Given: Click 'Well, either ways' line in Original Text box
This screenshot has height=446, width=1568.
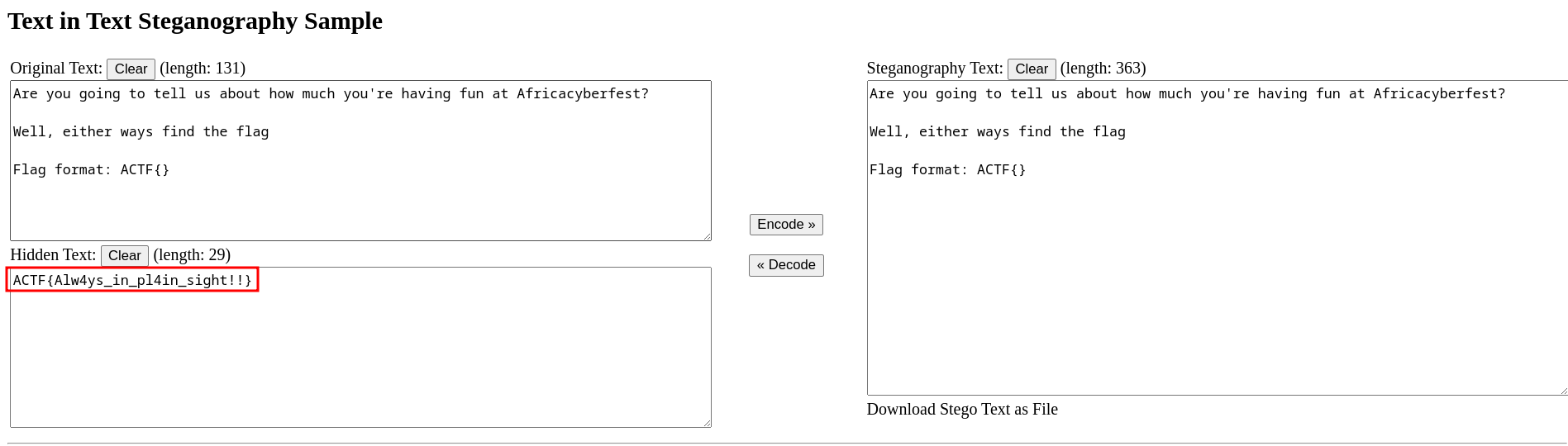Looking at the screenshot, I should click(141, 132).
